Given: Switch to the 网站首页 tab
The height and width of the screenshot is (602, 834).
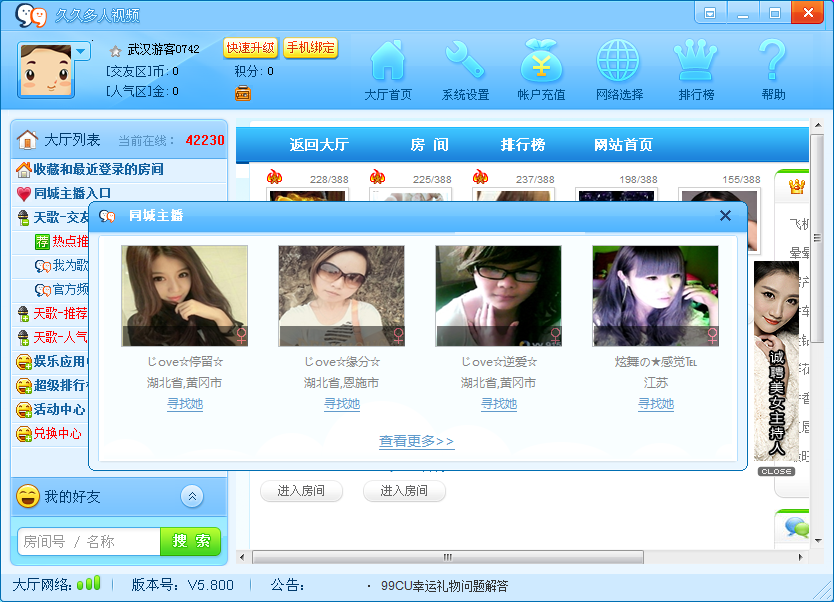Looking at the screenshot, I should tap(623, 145).
